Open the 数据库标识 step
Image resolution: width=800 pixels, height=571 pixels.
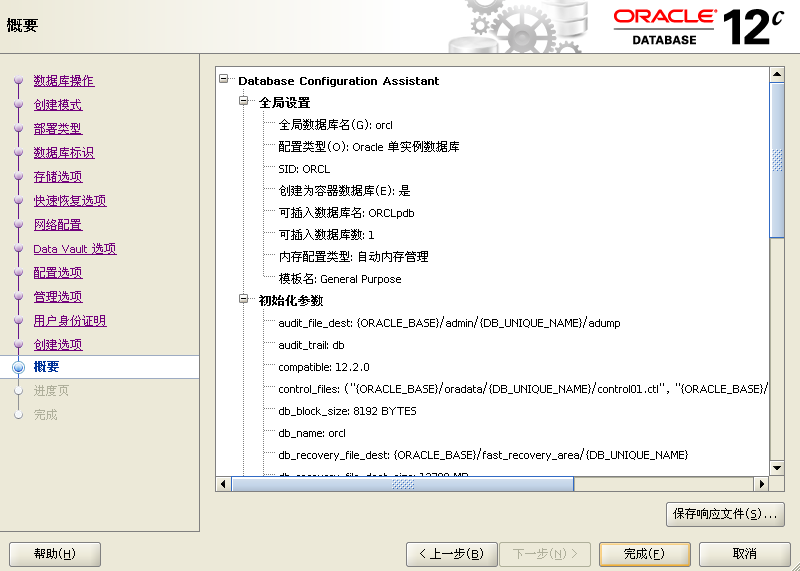pyautogui.click(x=64, y=153)
